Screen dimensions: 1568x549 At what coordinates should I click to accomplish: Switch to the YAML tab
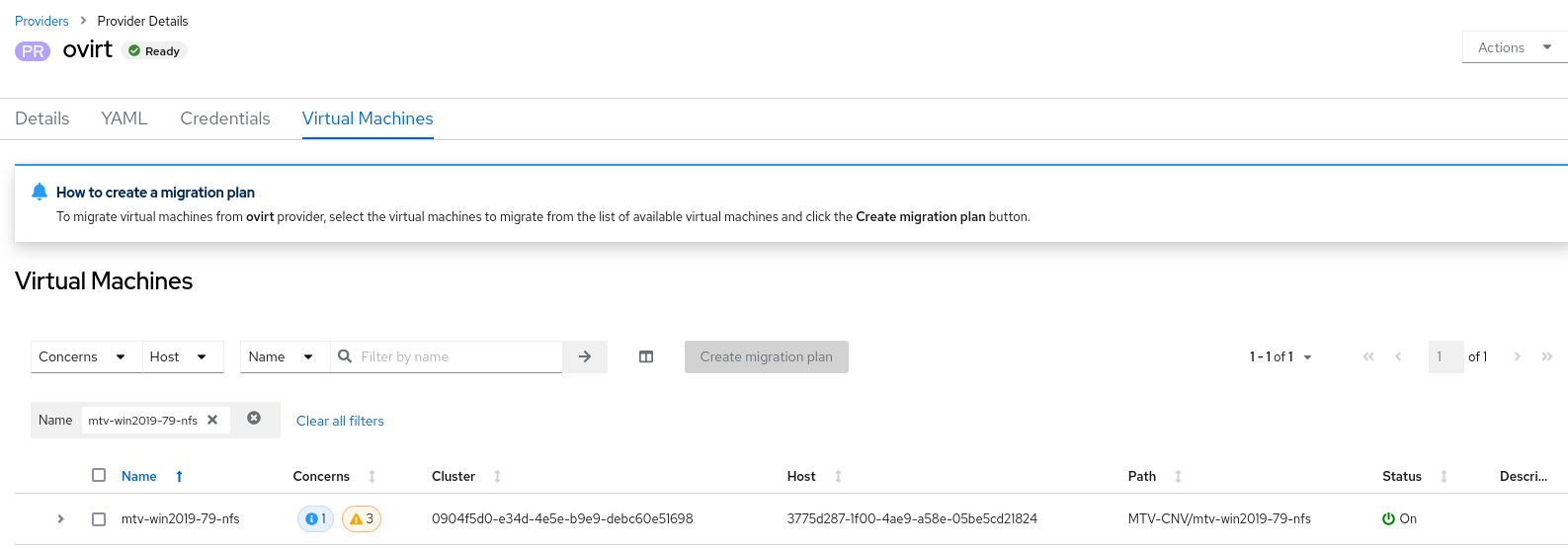tap(124, 118)
